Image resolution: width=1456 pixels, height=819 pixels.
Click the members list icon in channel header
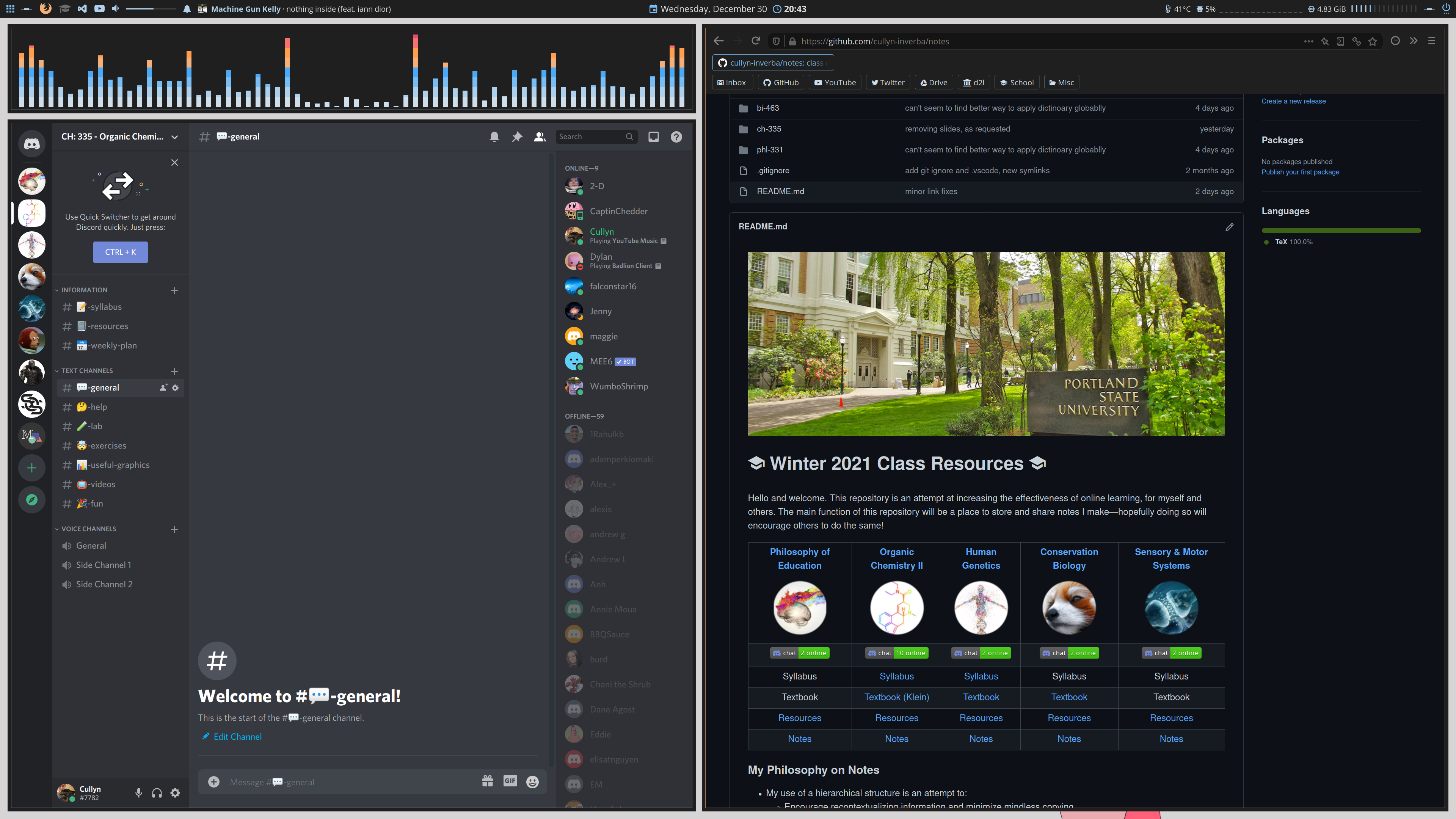(539, 137)
